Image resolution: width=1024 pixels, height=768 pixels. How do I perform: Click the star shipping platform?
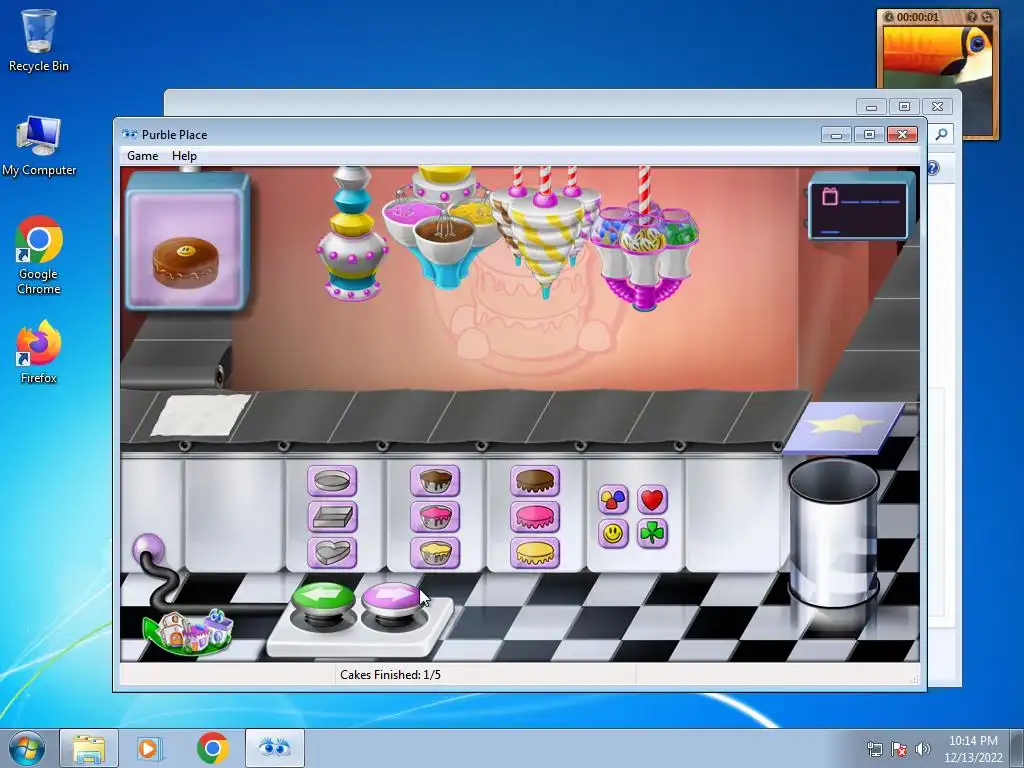[x=844, y=427]
